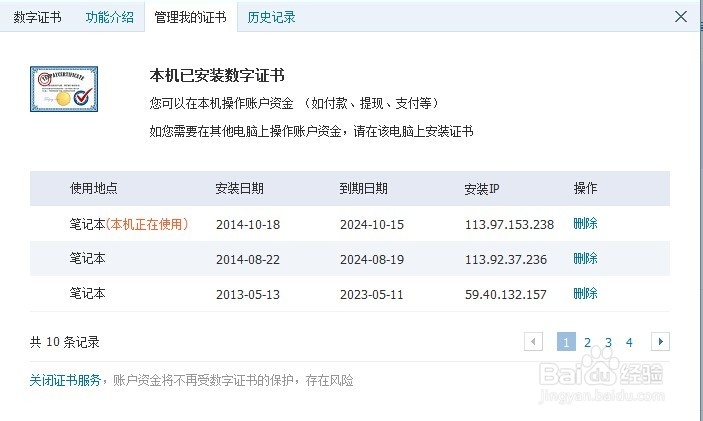Screen dimensions: 703x421
Task: Click the 关闭证书服务 link
Action: tap(65, 381)
